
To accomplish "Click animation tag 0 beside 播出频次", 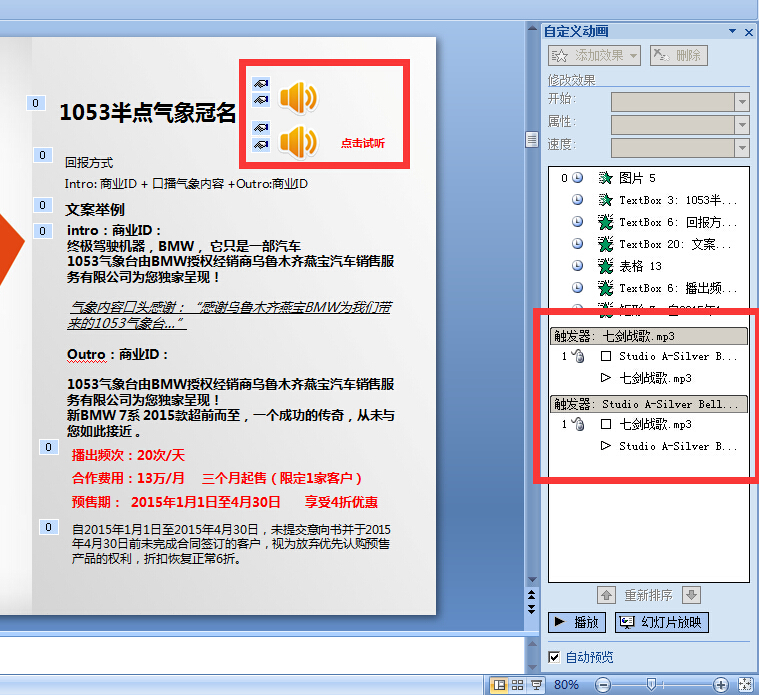I will 48,447.
